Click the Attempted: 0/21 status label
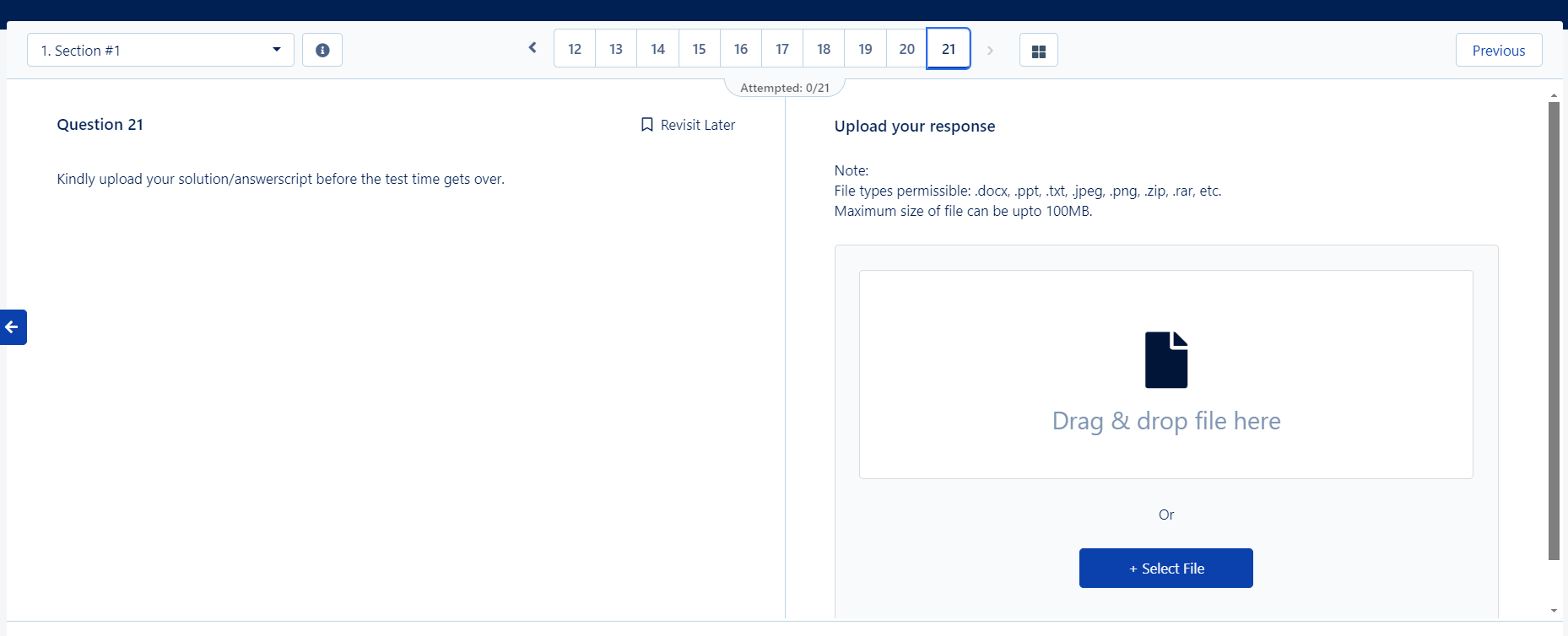 (785, 88)
